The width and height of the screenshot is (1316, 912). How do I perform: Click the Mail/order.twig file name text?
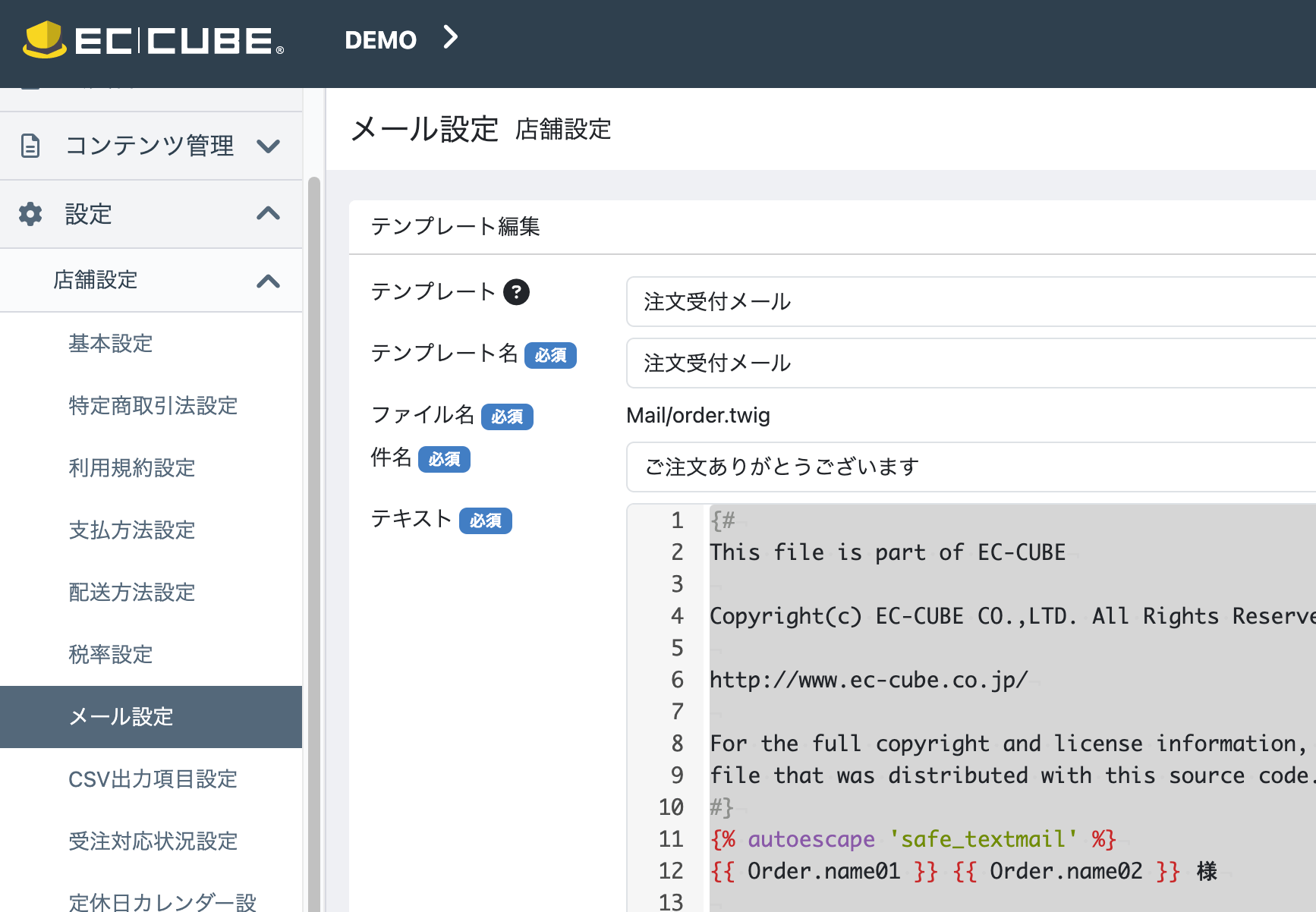pyautogui.click(x=698, y=416)
